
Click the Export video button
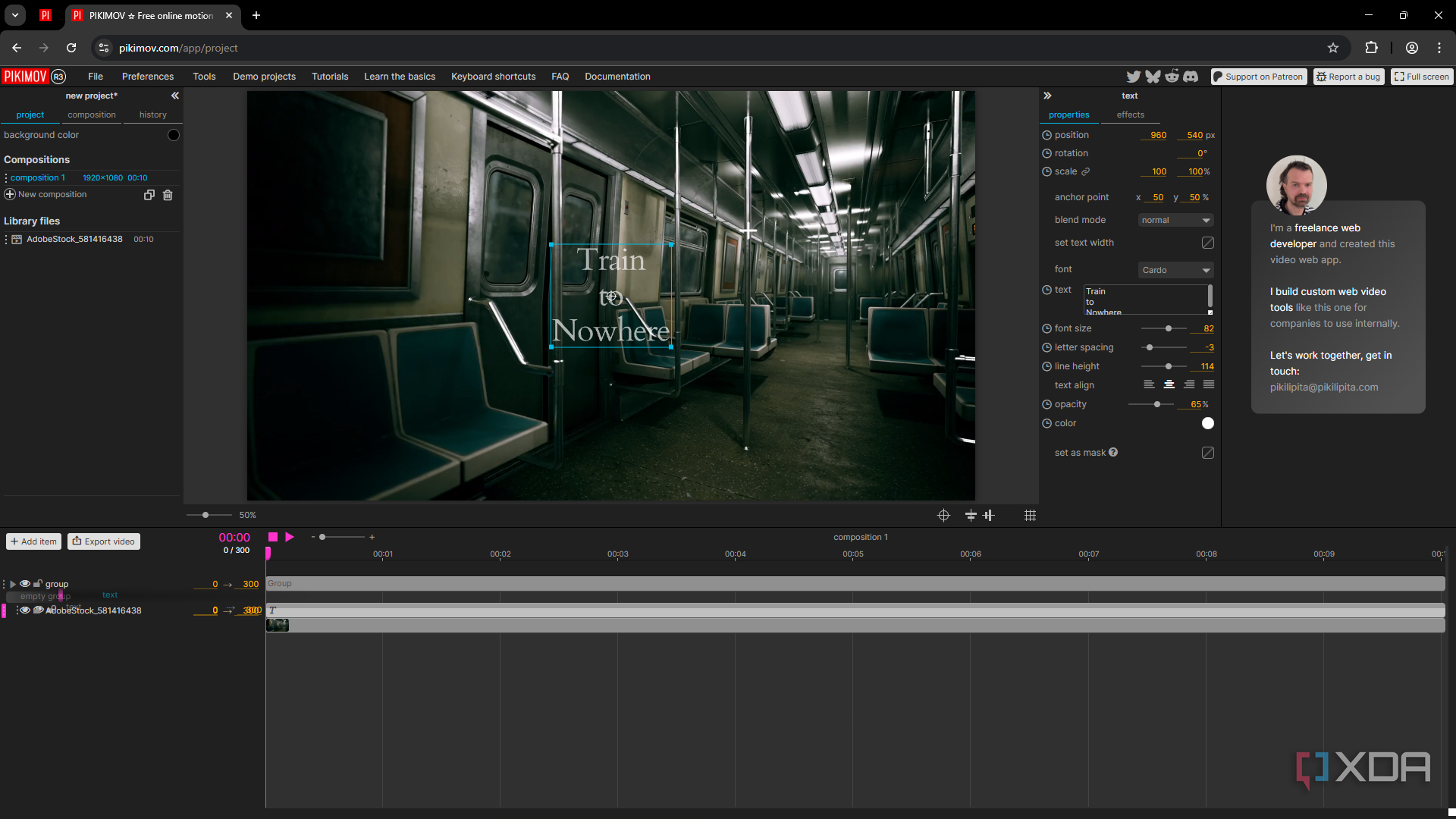[x=104, y=541]
